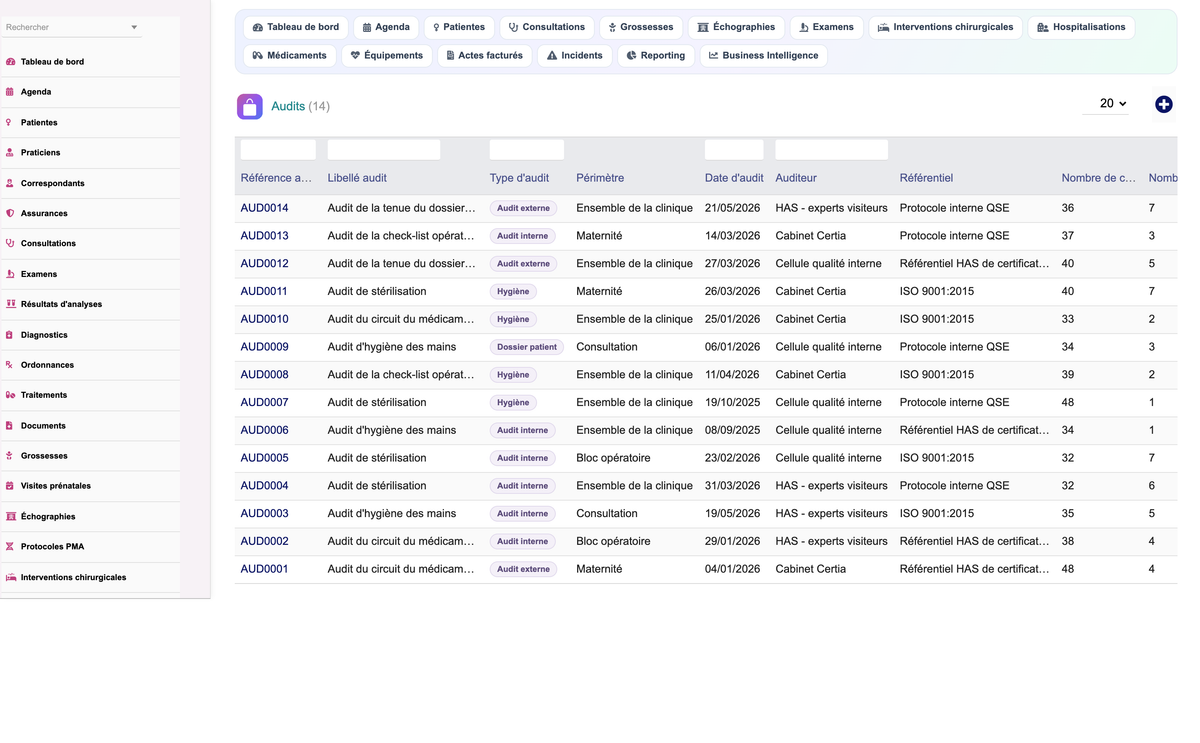The image size is (1200, 743).
Task: Open audit AUD0009 link
Action: 264,347
